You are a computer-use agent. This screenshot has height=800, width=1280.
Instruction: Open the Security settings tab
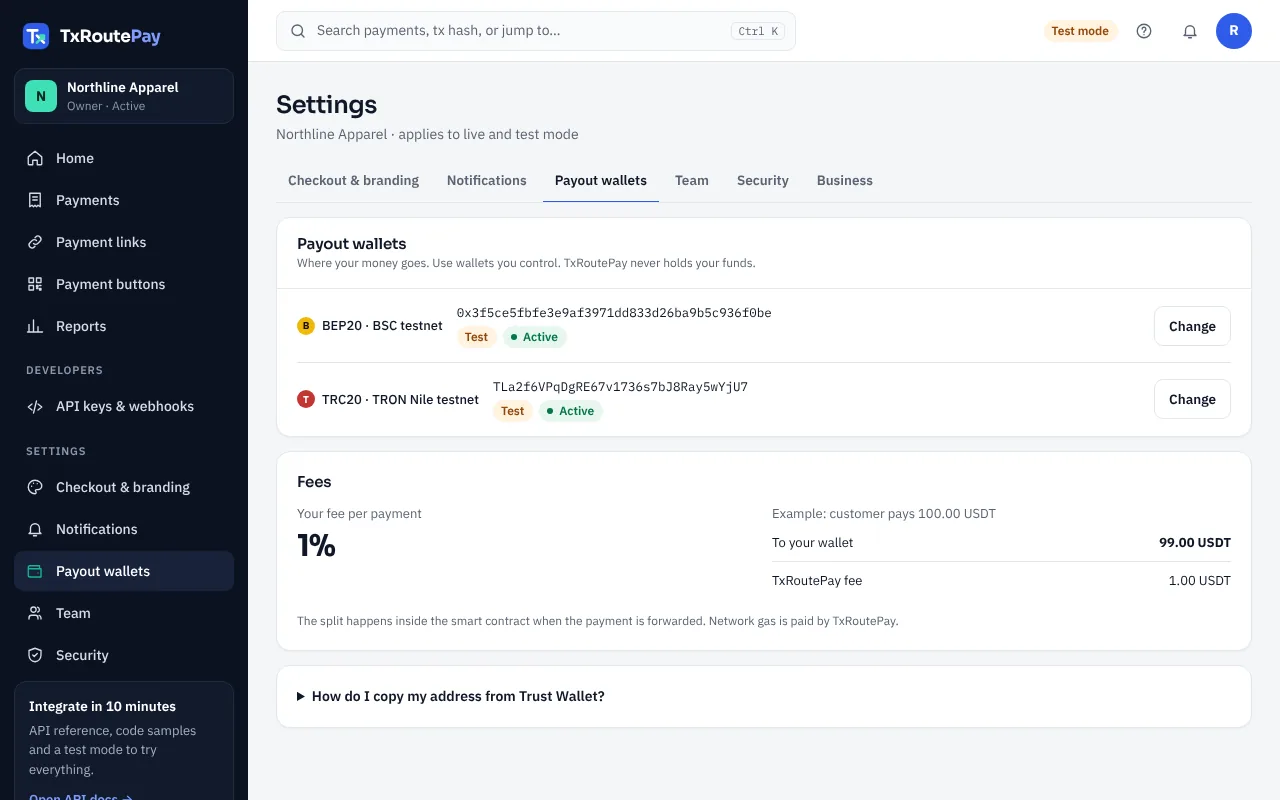(x=763, y=181)
